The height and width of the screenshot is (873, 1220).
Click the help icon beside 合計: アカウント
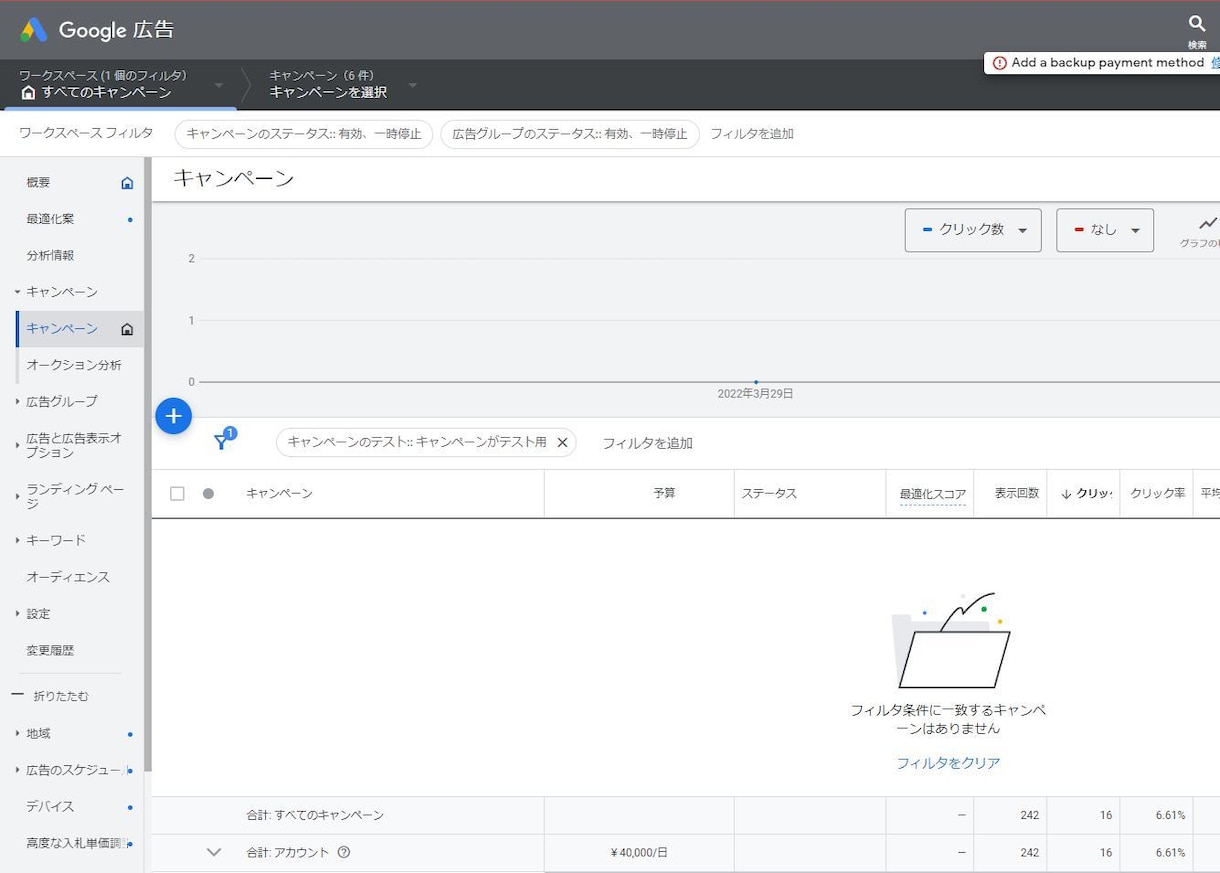pyautogui.click(x=344, y=853)
